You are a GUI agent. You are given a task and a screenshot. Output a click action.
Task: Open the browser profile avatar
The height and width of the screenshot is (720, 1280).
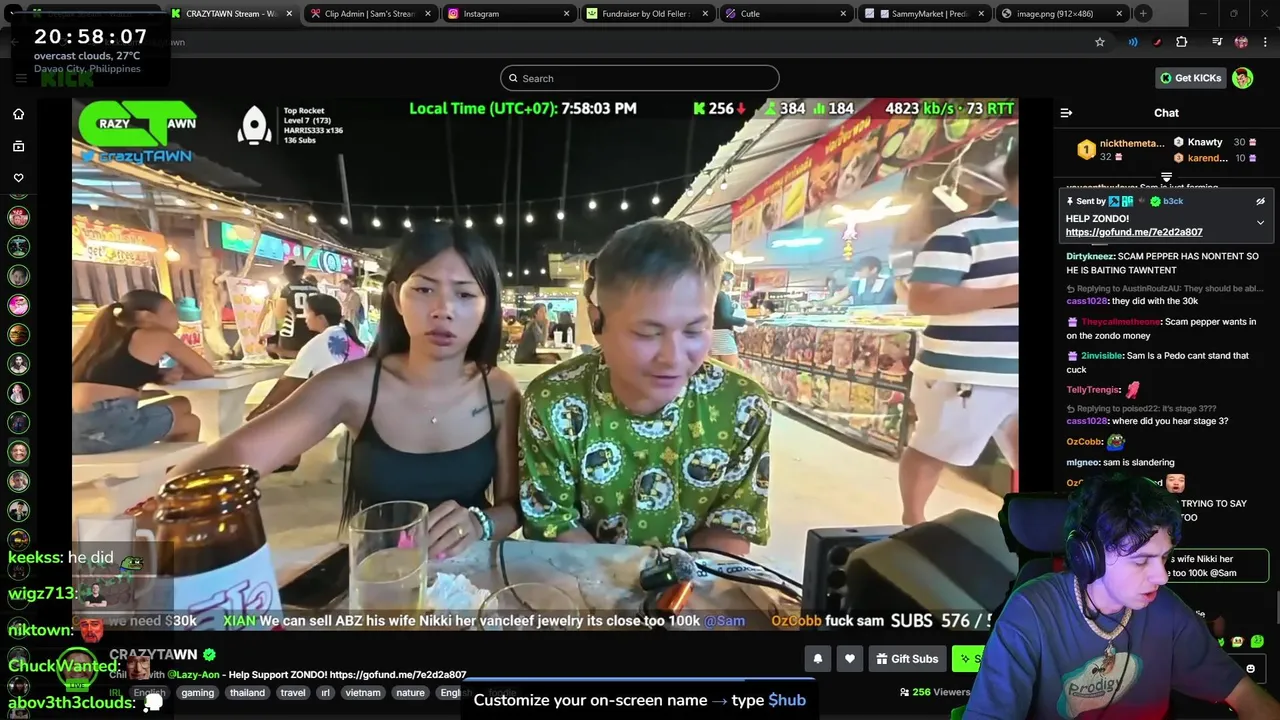1241,42
